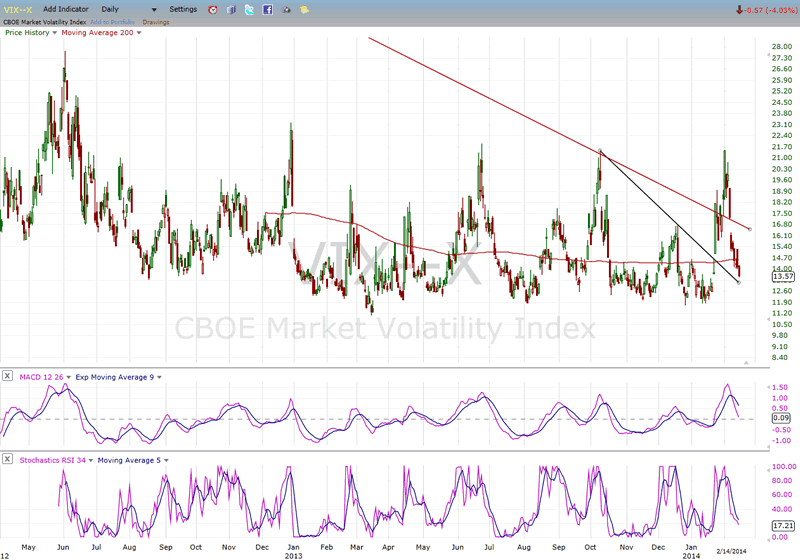
Task: Open the Drawings link
Action: [156, 22]
